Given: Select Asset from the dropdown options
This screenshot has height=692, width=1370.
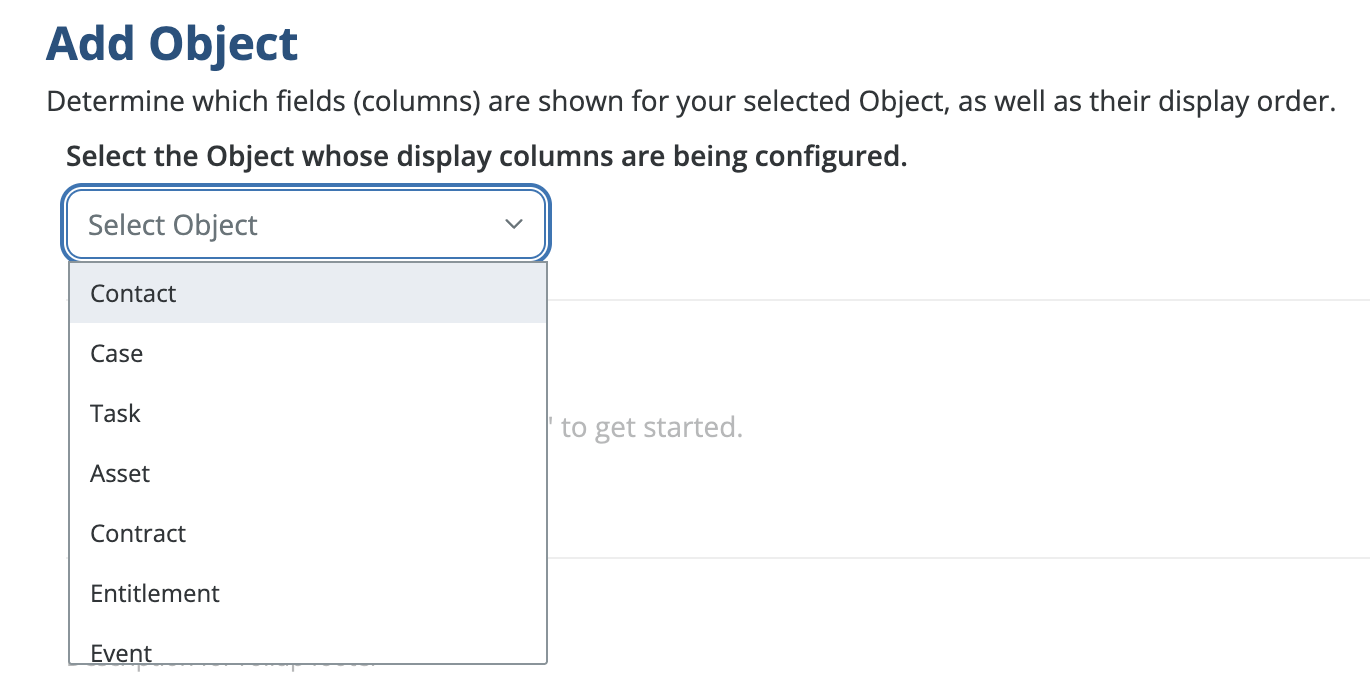Looking at the screenshot, I should [120, 473].
